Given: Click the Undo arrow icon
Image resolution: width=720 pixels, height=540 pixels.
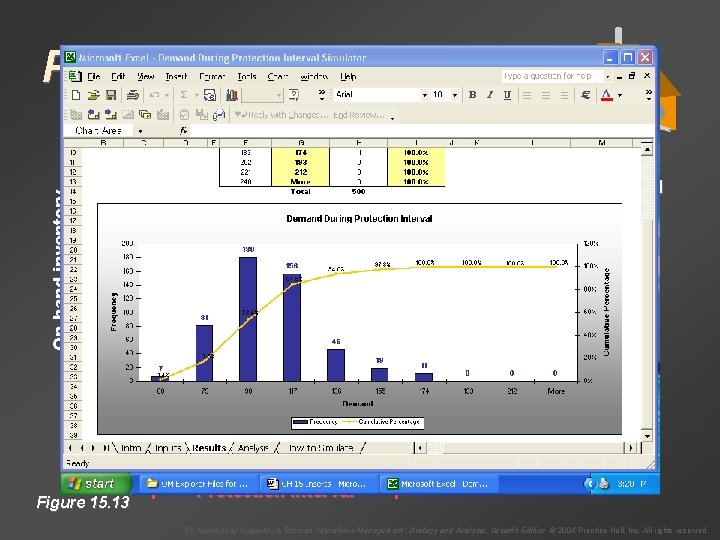Looking at the screenshot, I should [x=154, y=95].
